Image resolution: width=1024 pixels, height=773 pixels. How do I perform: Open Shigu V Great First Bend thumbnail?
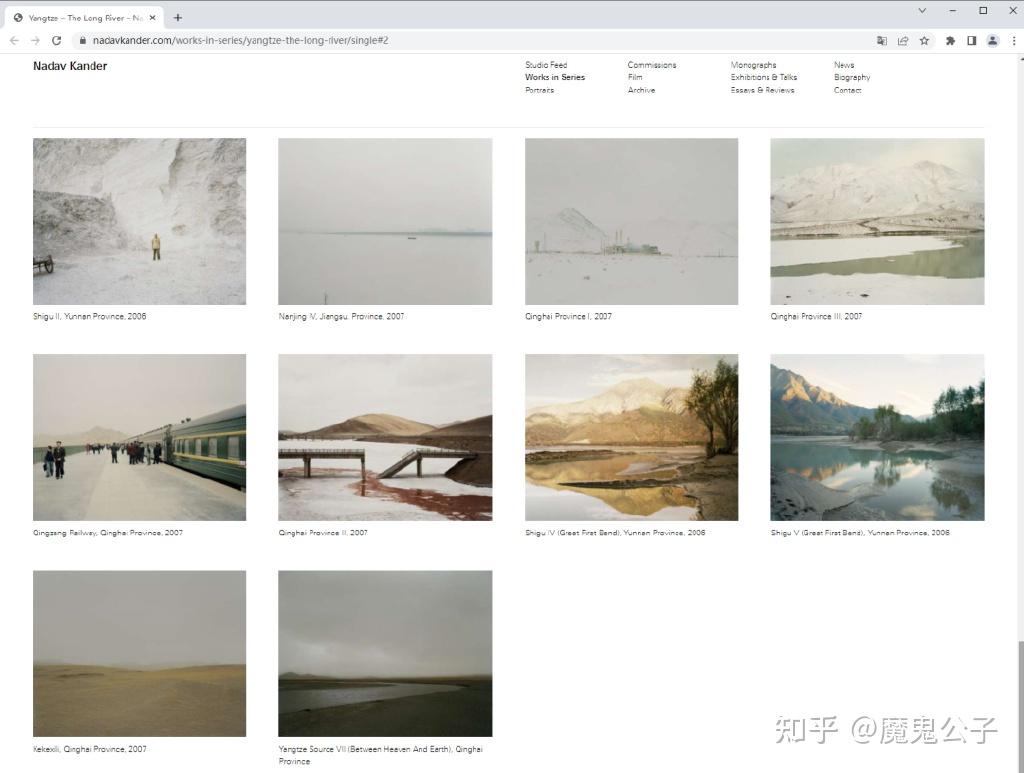(x=877, y=437)
